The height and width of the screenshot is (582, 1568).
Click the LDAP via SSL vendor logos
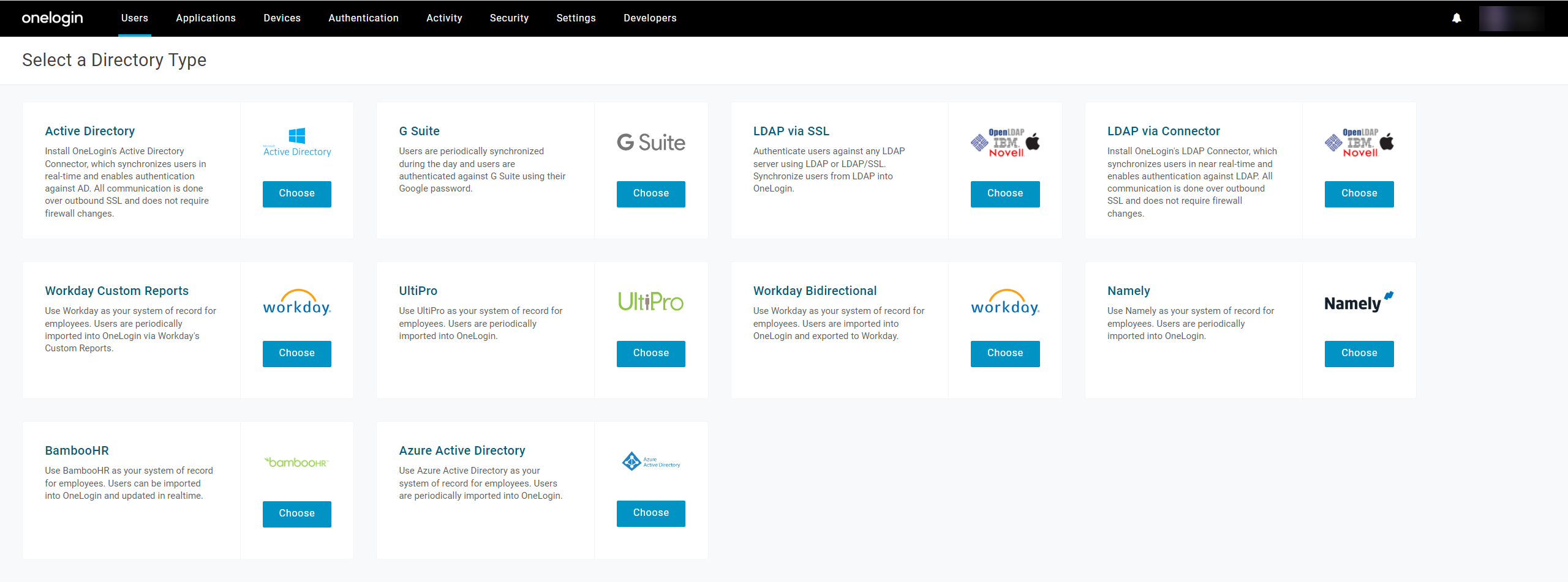1005,143
